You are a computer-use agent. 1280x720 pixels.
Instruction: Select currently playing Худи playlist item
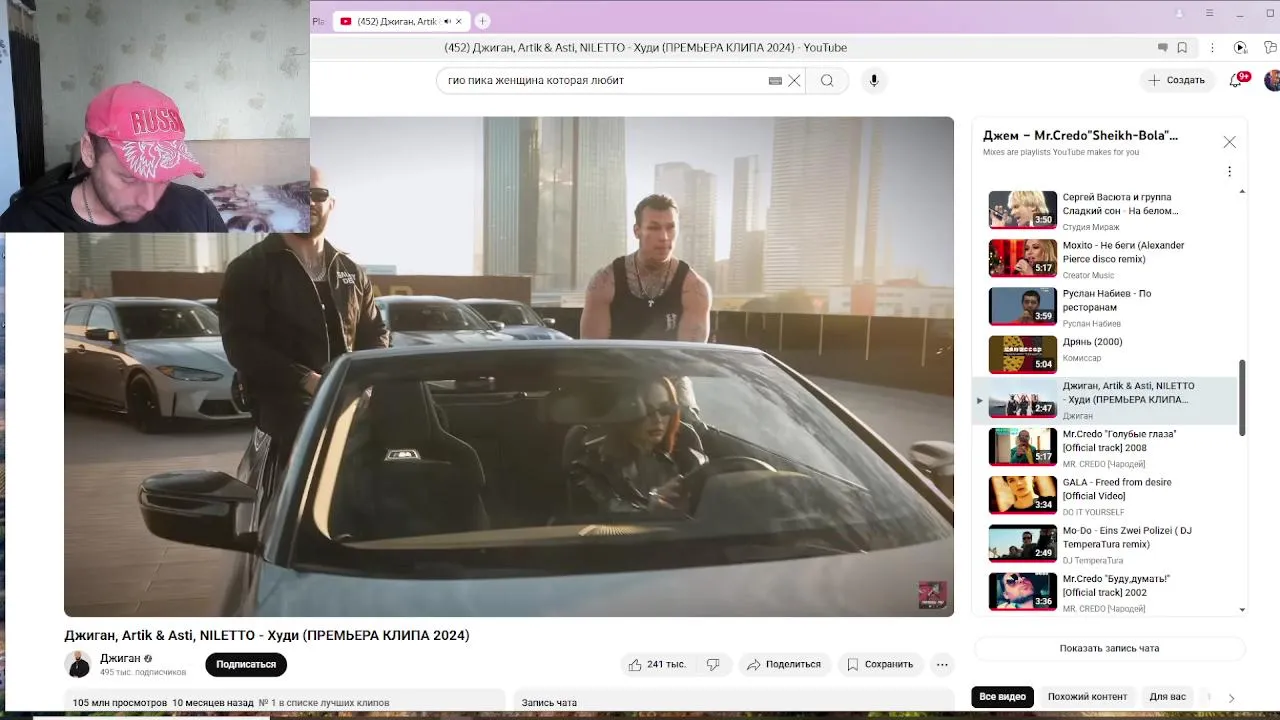pos(1106,400)
